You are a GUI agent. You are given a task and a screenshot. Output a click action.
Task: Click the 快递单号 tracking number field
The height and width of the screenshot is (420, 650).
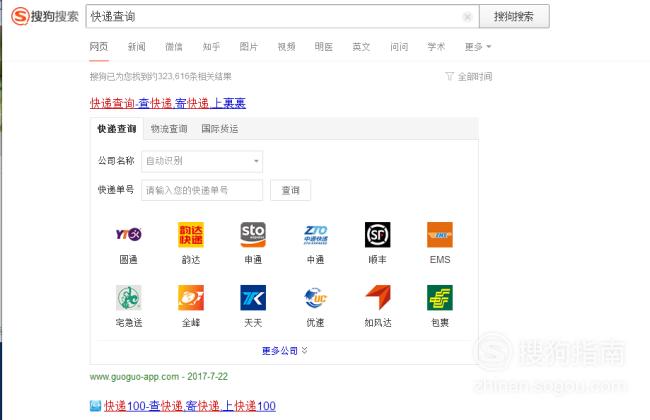pyautogui.click(x=202, y=190)
